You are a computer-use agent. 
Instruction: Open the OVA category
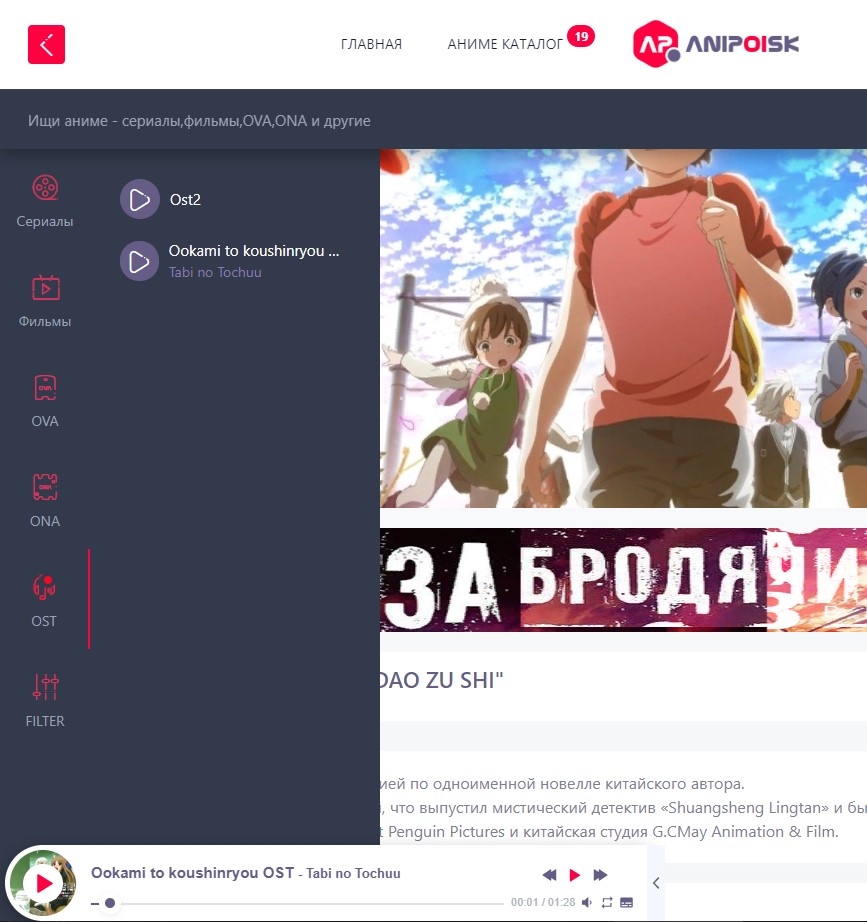45,401
